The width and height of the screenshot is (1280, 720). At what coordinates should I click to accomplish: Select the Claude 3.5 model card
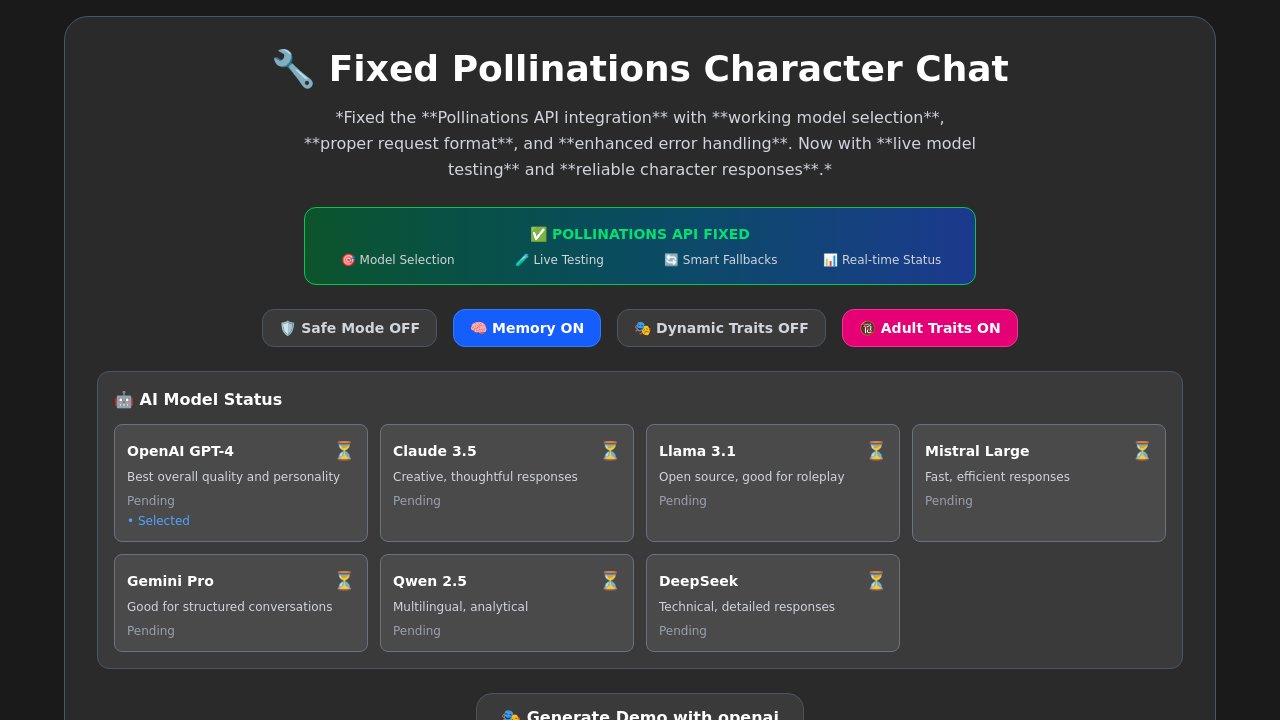(507, 483)
